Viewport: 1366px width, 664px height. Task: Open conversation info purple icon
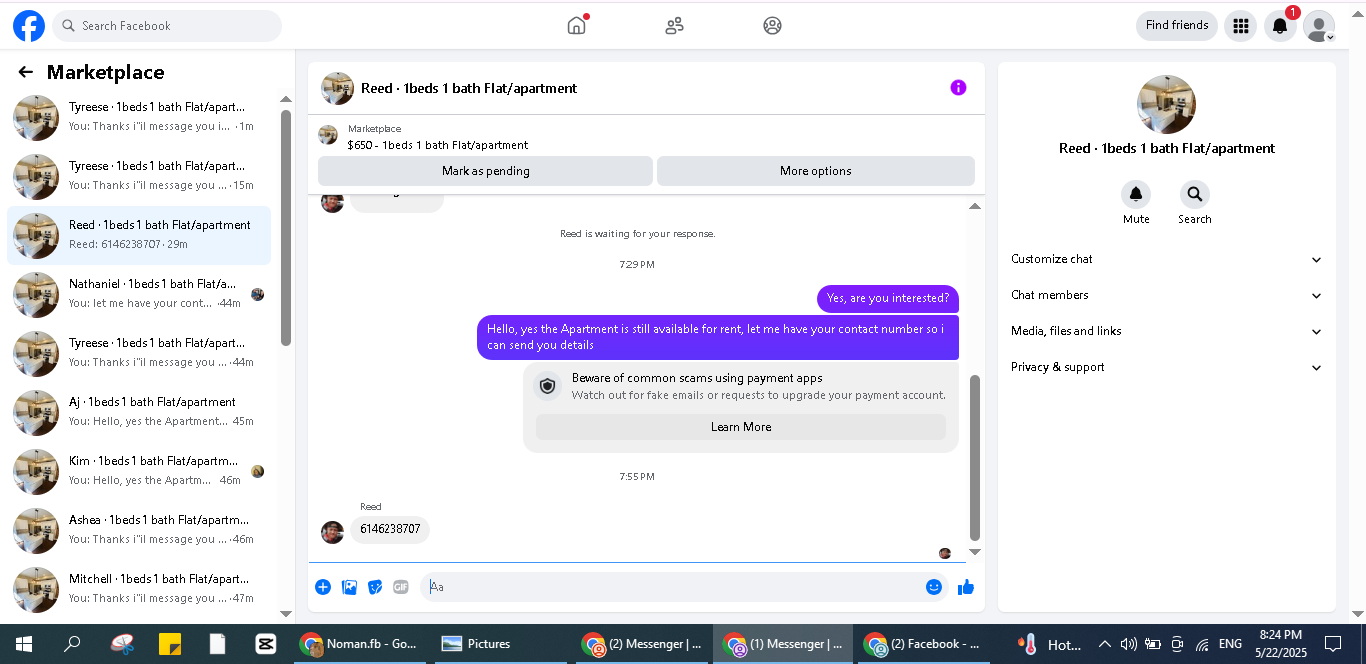(958, 88)
